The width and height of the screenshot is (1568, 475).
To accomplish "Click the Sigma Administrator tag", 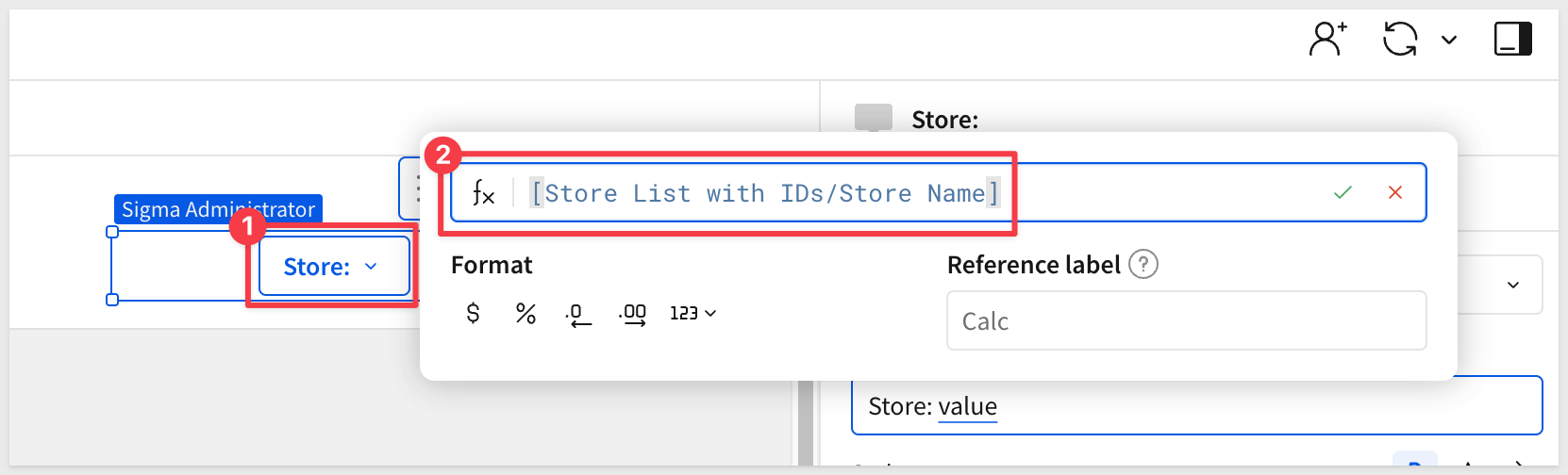I will click(218, 208).
